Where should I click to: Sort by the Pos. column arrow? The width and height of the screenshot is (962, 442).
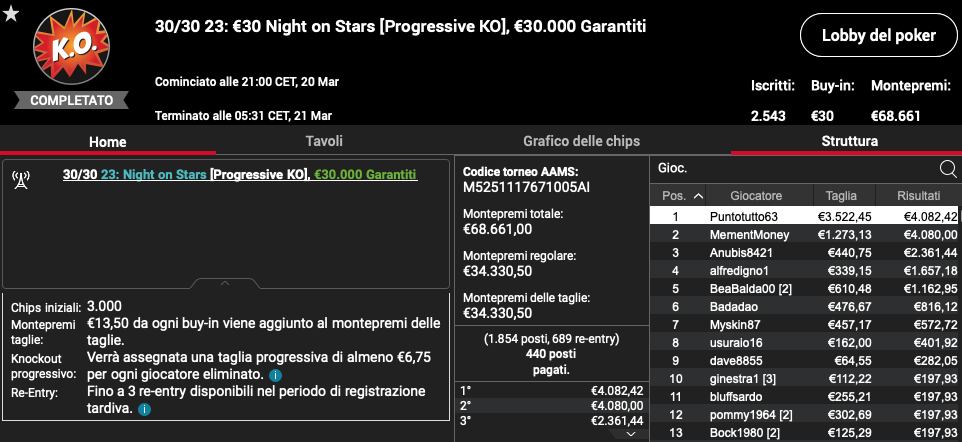click(x=698, y=196)
